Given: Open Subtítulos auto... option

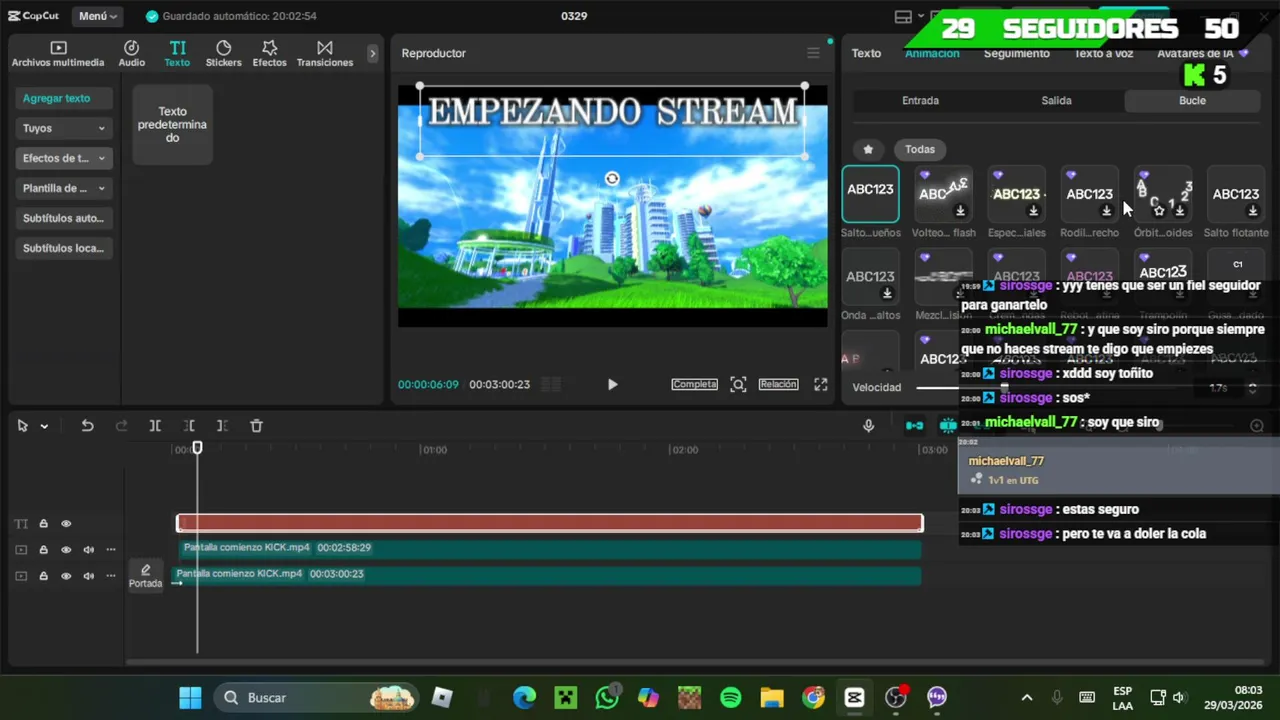Looking at the screenshot, I should pos(64,218).
